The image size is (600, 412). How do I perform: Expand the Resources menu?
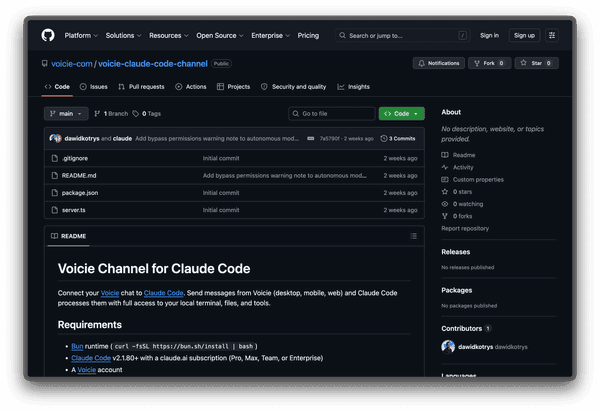168,36
